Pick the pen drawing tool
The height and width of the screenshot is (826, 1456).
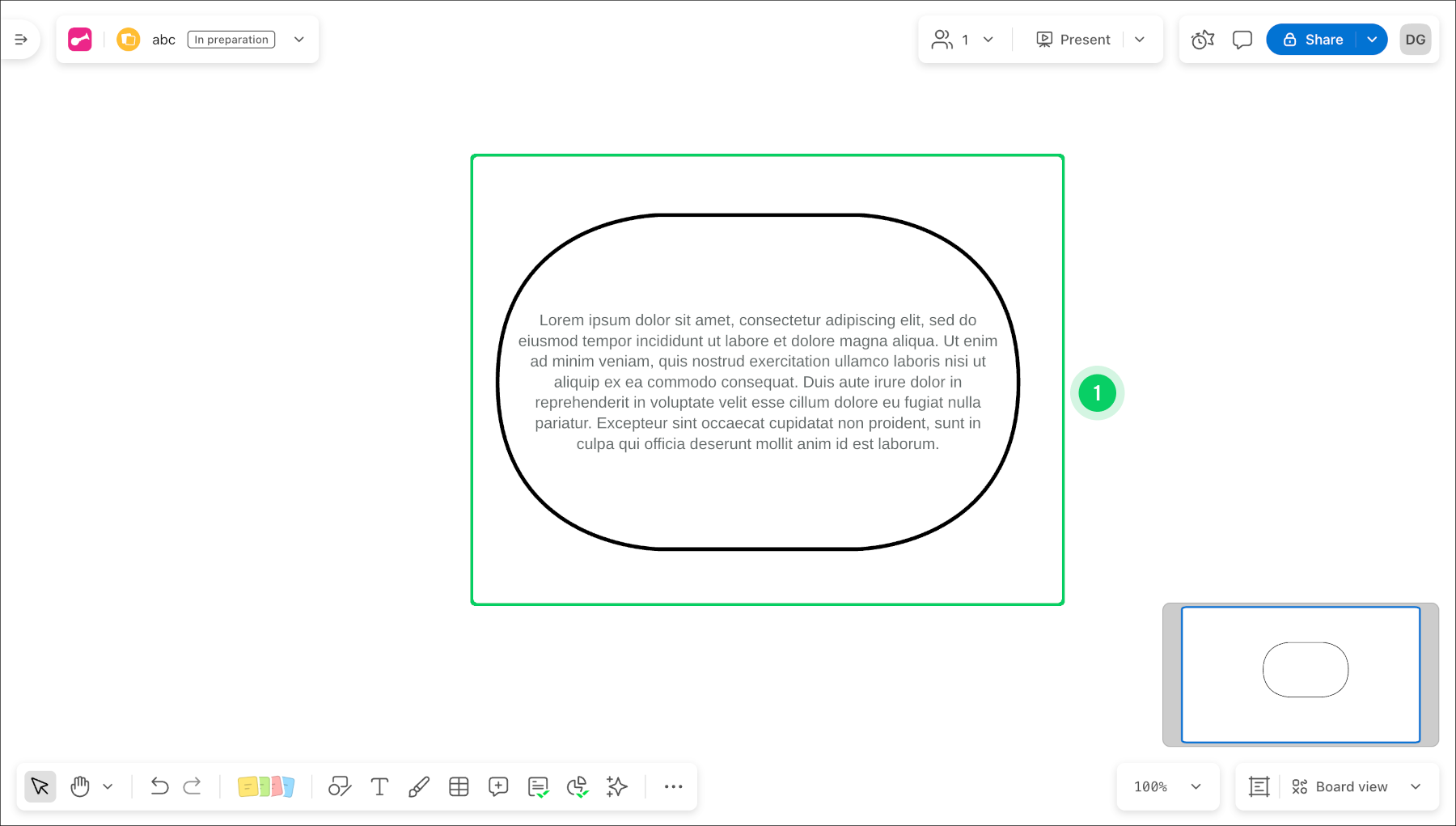[418, 786]
